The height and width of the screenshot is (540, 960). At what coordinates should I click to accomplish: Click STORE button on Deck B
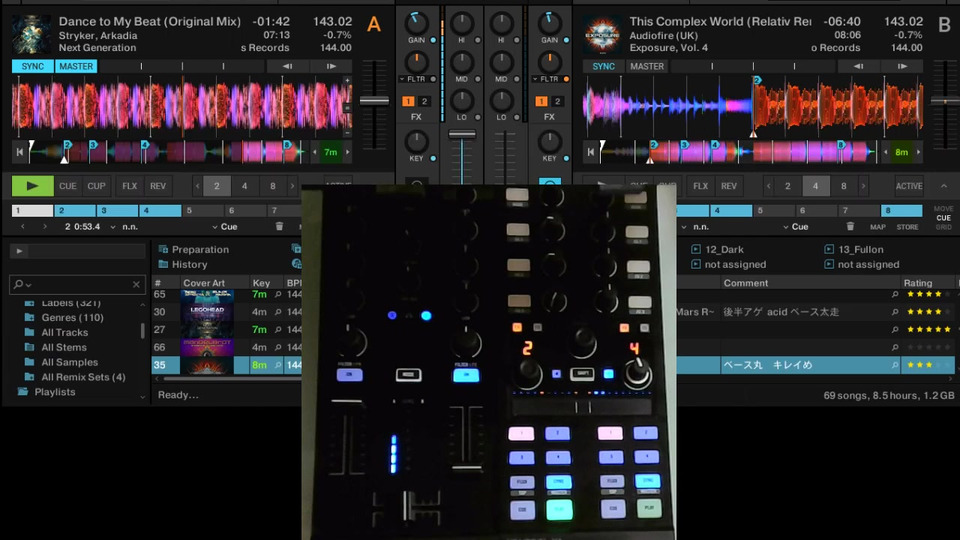click(x=907, y=227)
